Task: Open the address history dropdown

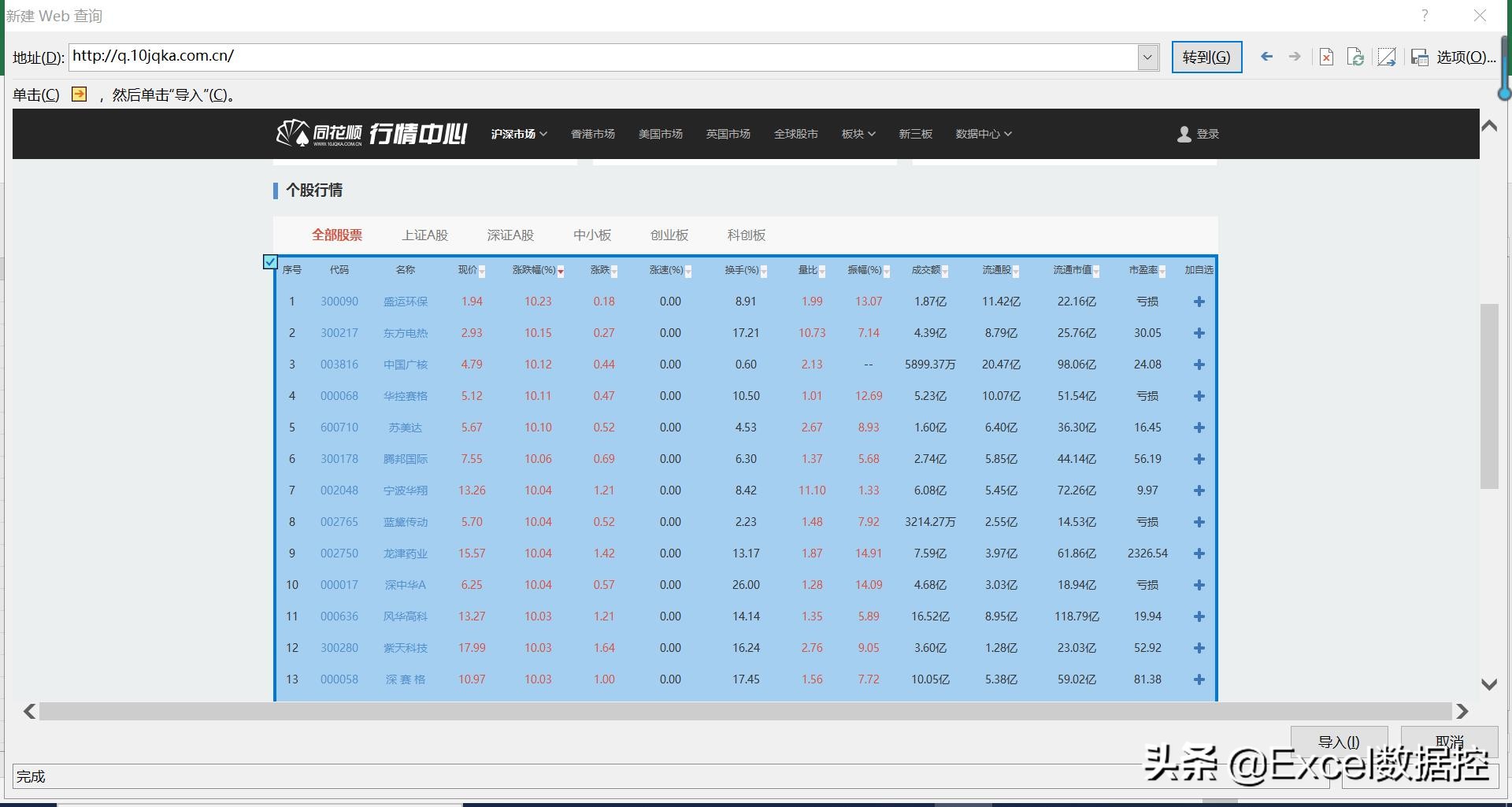Action: coord(1148,57)
